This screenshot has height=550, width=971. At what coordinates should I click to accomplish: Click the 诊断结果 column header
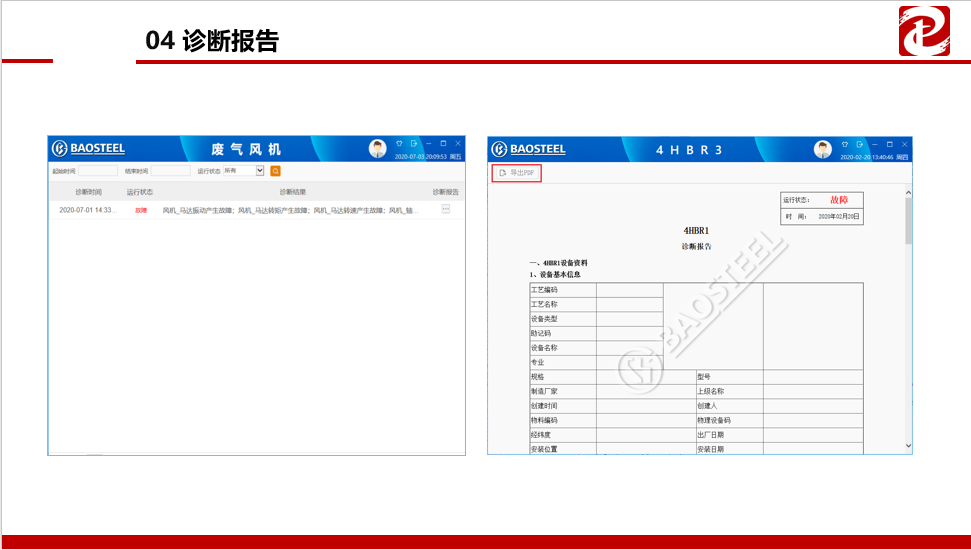click(x=292, y=191)
